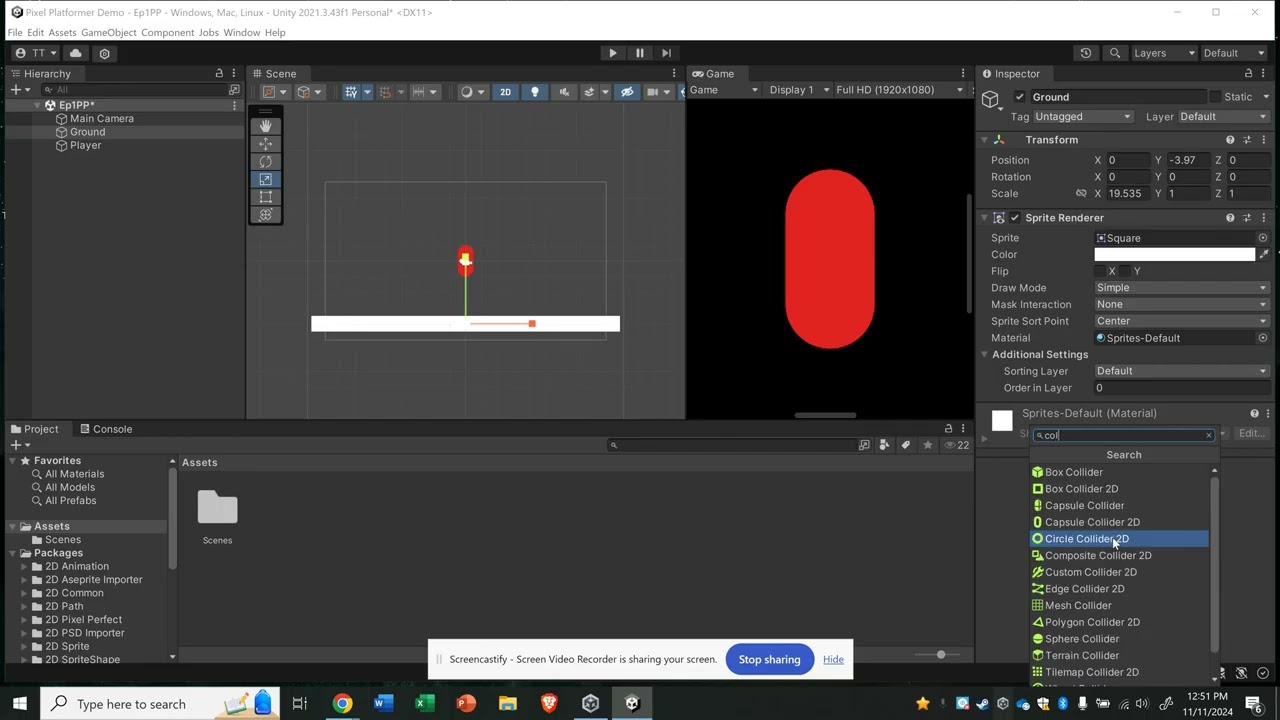
Task: Open Transform component help icon
Action: click(1230, 140)
